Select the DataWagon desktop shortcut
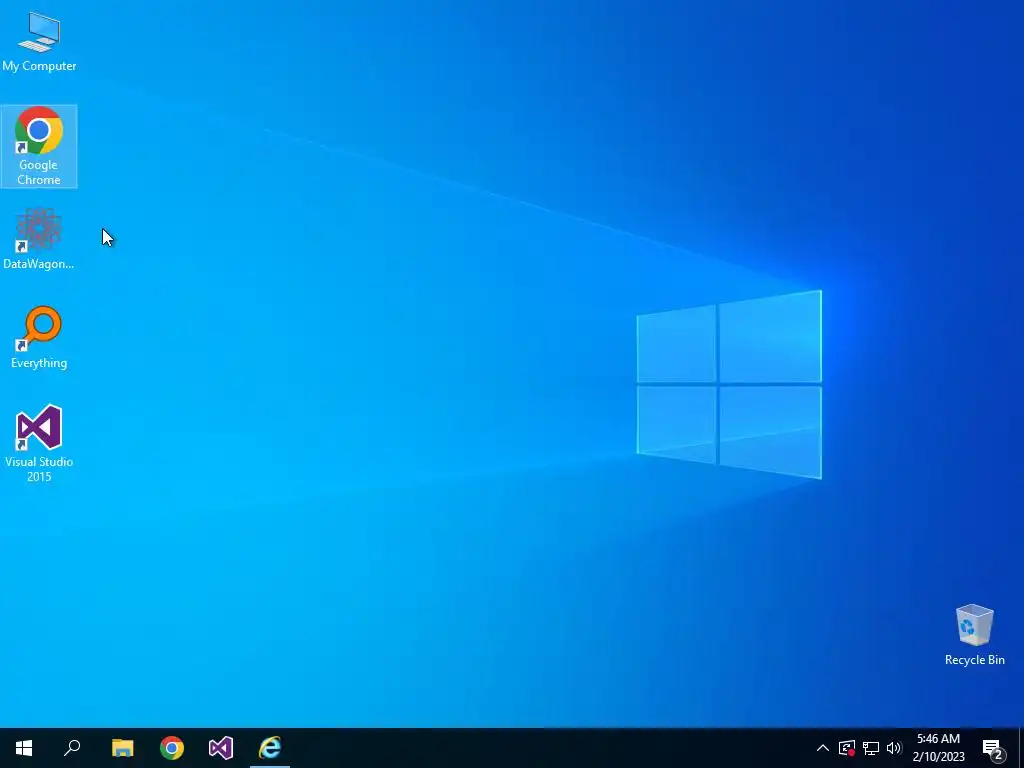Screen dimensions: 1024x768 point(39,239)
